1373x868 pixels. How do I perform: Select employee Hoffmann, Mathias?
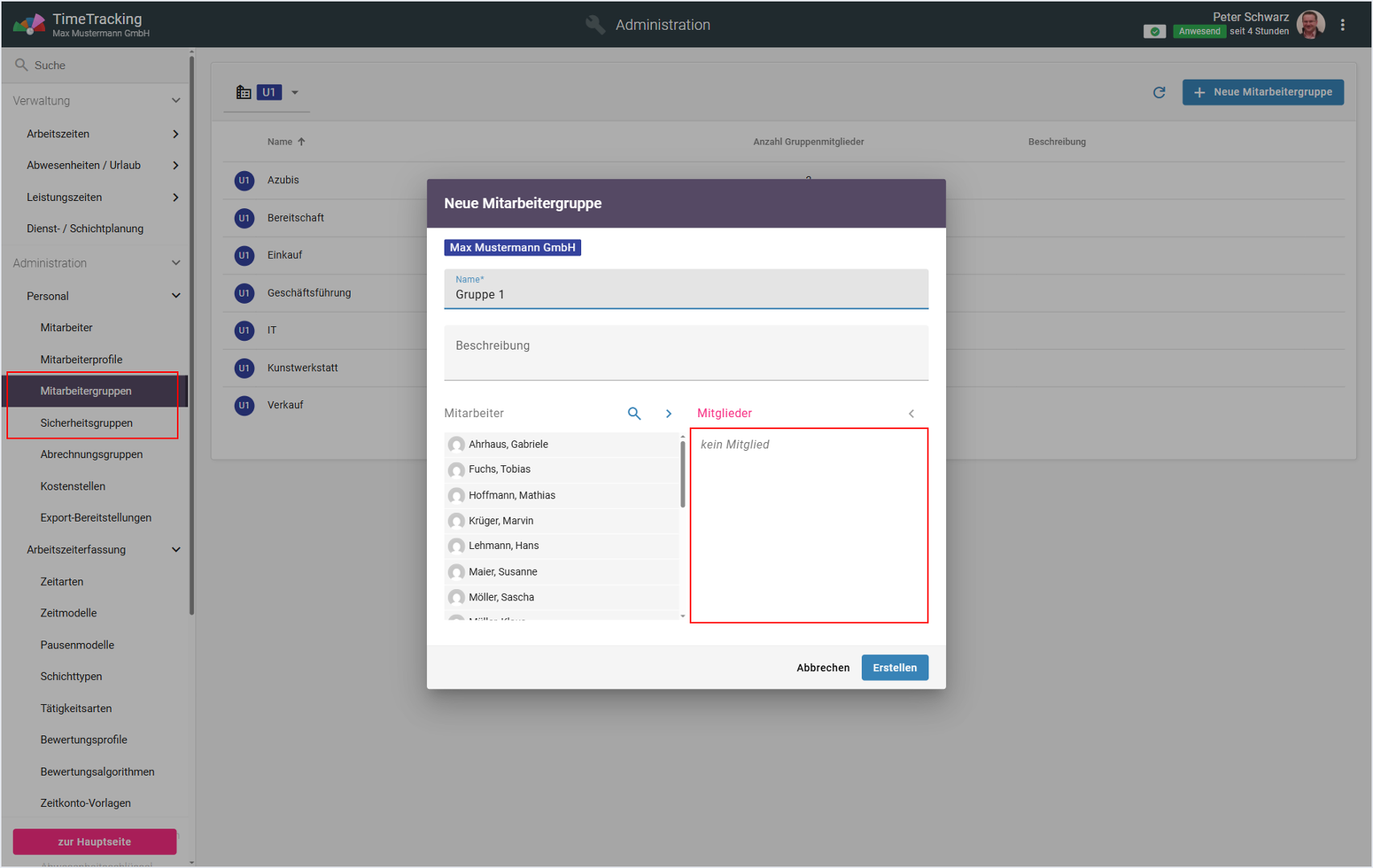pos(512,495)
